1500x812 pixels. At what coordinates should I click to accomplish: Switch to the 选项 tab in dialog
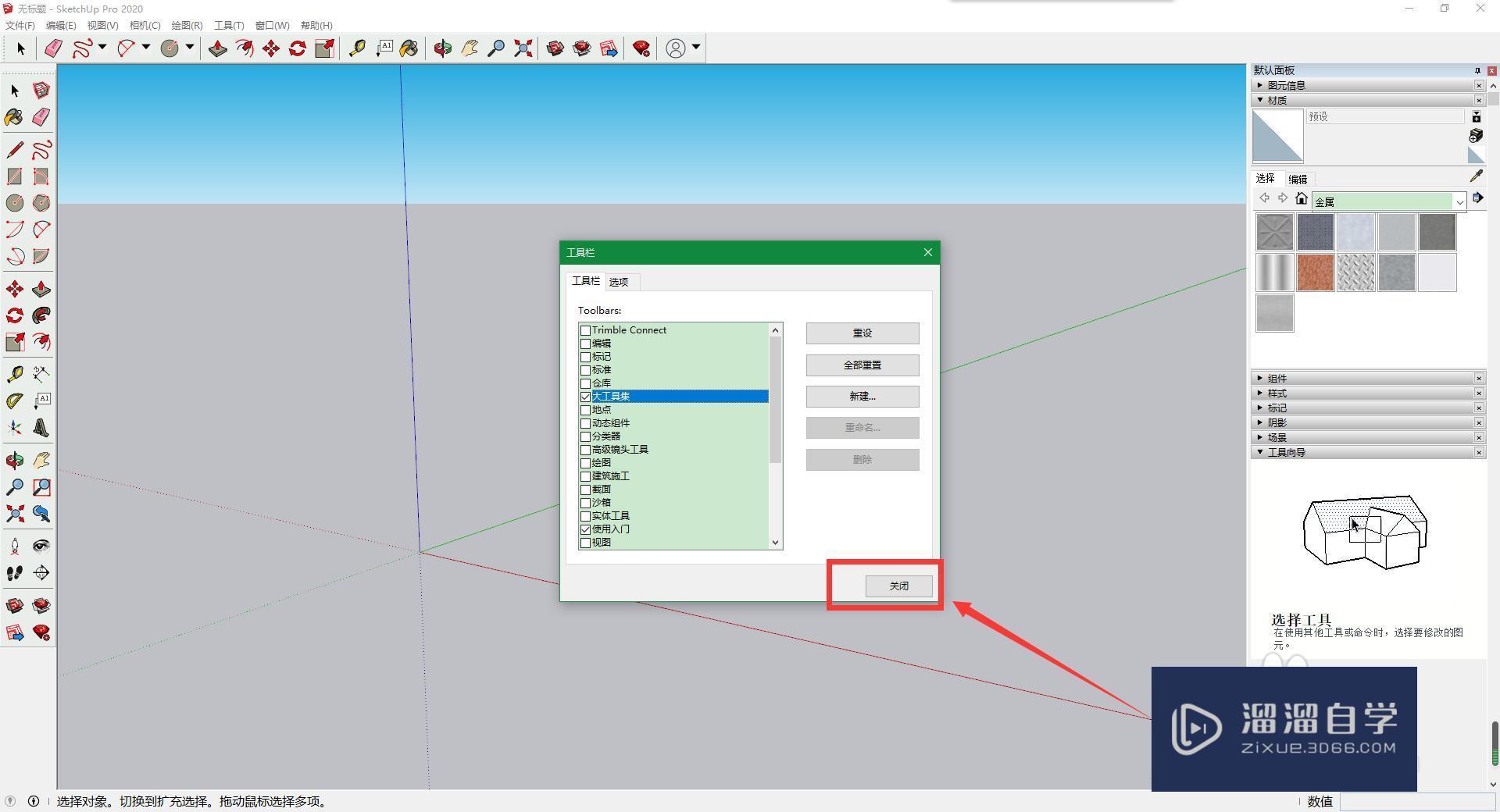click(619, 282)
